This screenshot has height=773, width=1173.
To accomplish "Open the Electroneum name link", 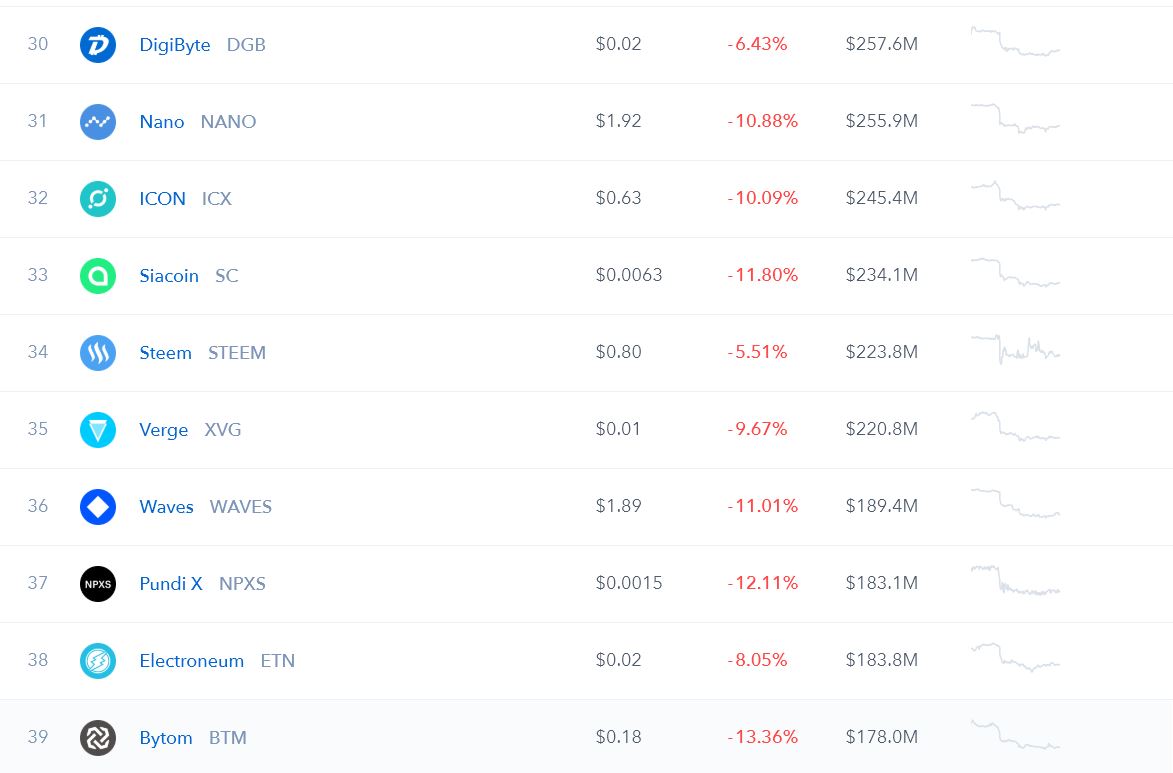I will [191, 661].
